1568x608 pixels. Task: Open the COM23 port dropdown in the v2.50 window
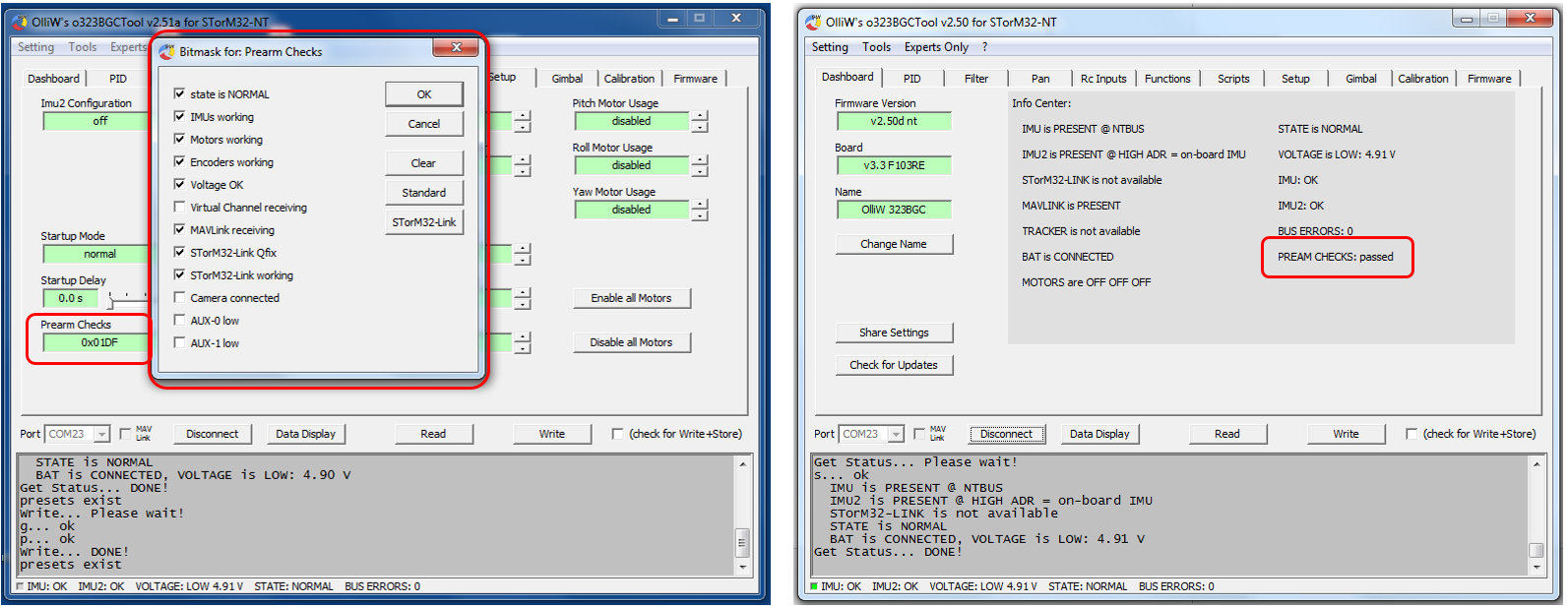[x=896, y=434]
